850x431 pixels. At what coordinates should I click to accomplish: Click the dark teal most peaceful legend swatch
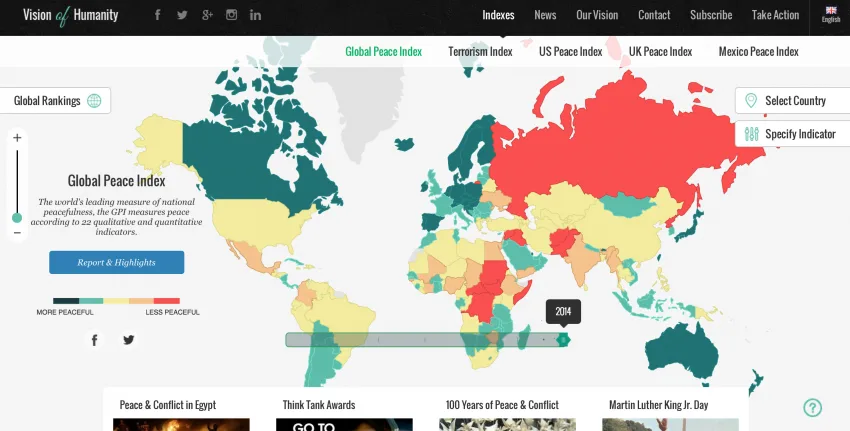[66, 301]
